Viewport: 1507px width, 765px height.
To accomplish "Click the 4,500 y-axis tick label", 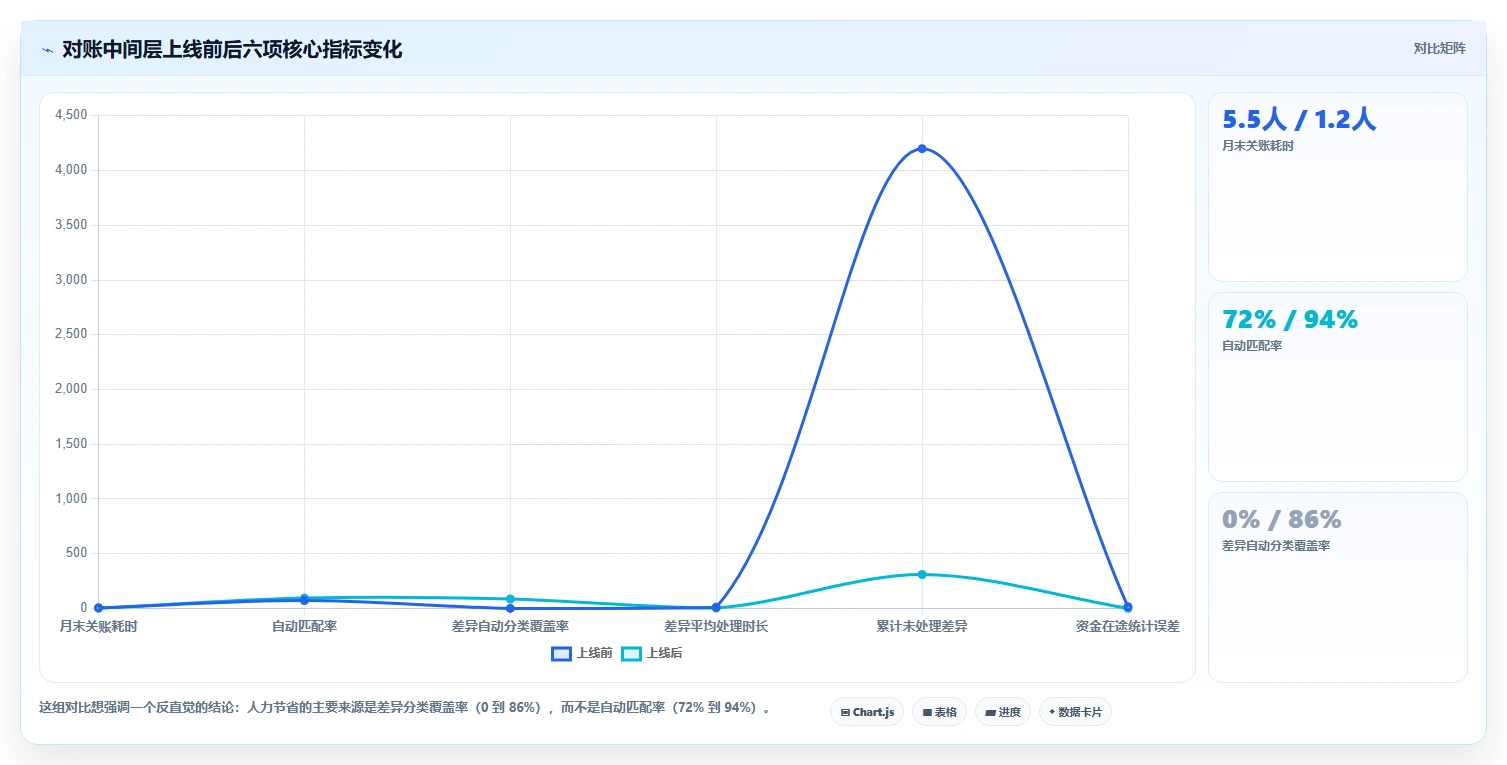I will (70, 115).
